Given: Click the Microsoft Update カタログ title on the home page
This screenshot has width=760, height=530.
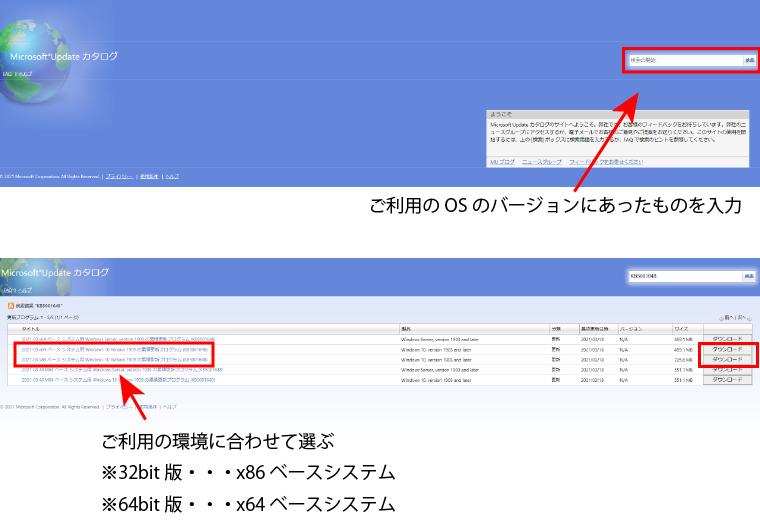Looking at the screenshot, I should 63,56.
